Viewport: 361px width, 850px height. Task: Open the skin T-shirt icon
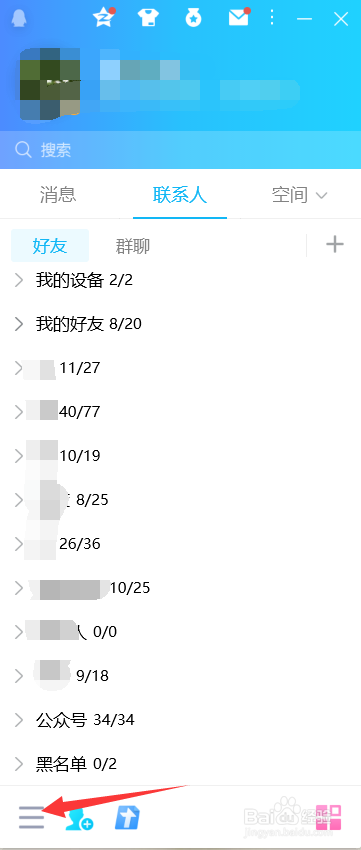pyautogui.click(x=147, y=18)
